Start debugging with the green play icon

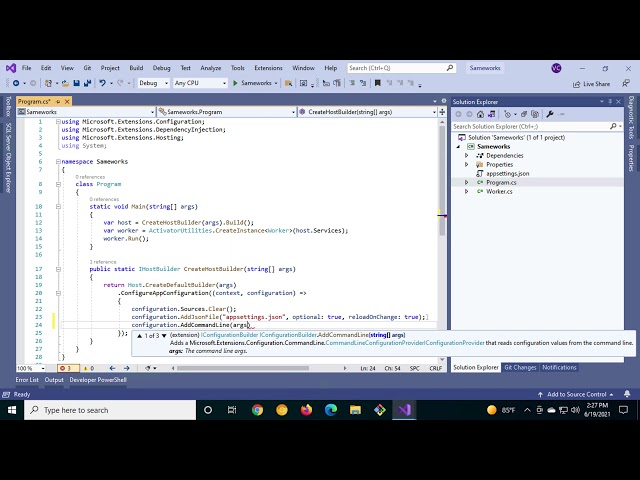(x=235, y=83)
